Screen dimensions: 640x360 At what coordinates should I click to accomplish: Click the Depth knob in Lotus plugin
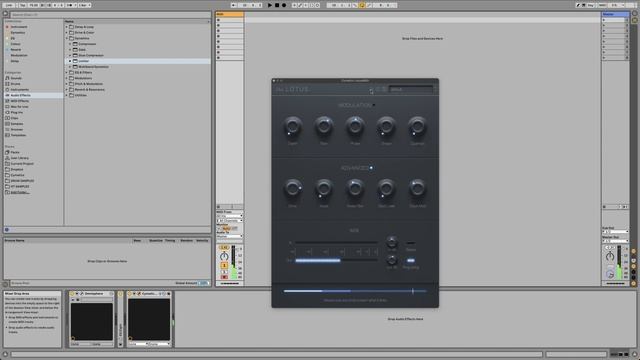pos(292,127)
